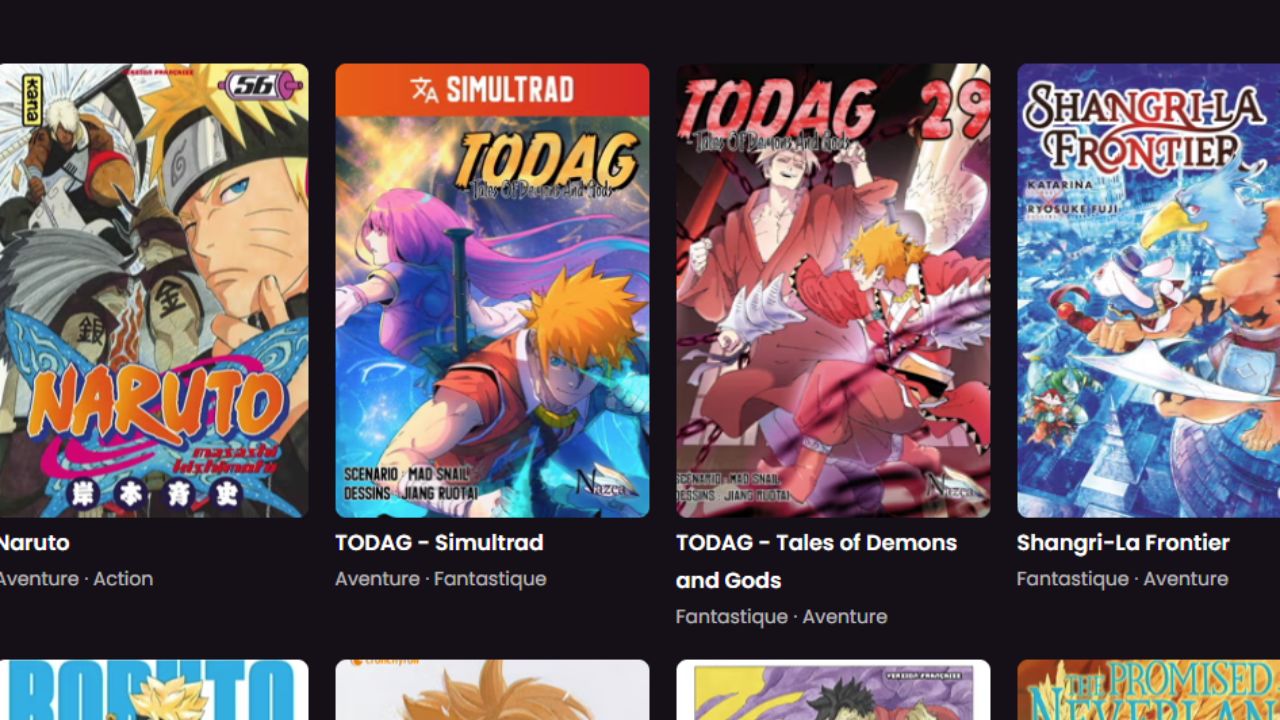1280x720 pixels.
Task: Click the Kana publisher logo on Naruto cover
Action: point(31,99)
